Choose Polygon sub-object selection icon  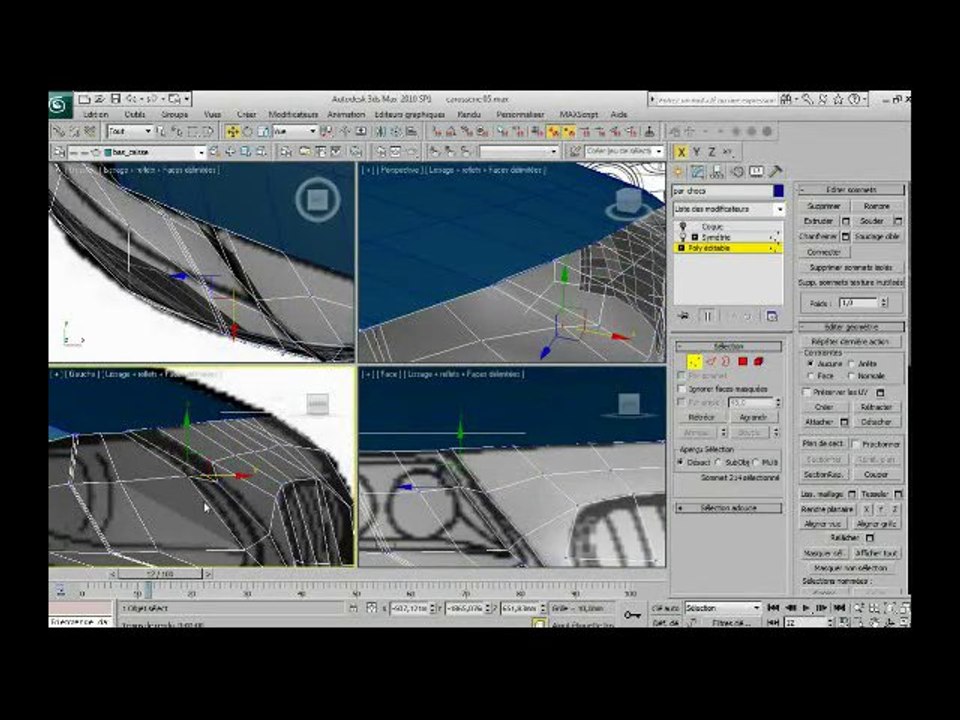pyautogui.click(x=743, y=362)
